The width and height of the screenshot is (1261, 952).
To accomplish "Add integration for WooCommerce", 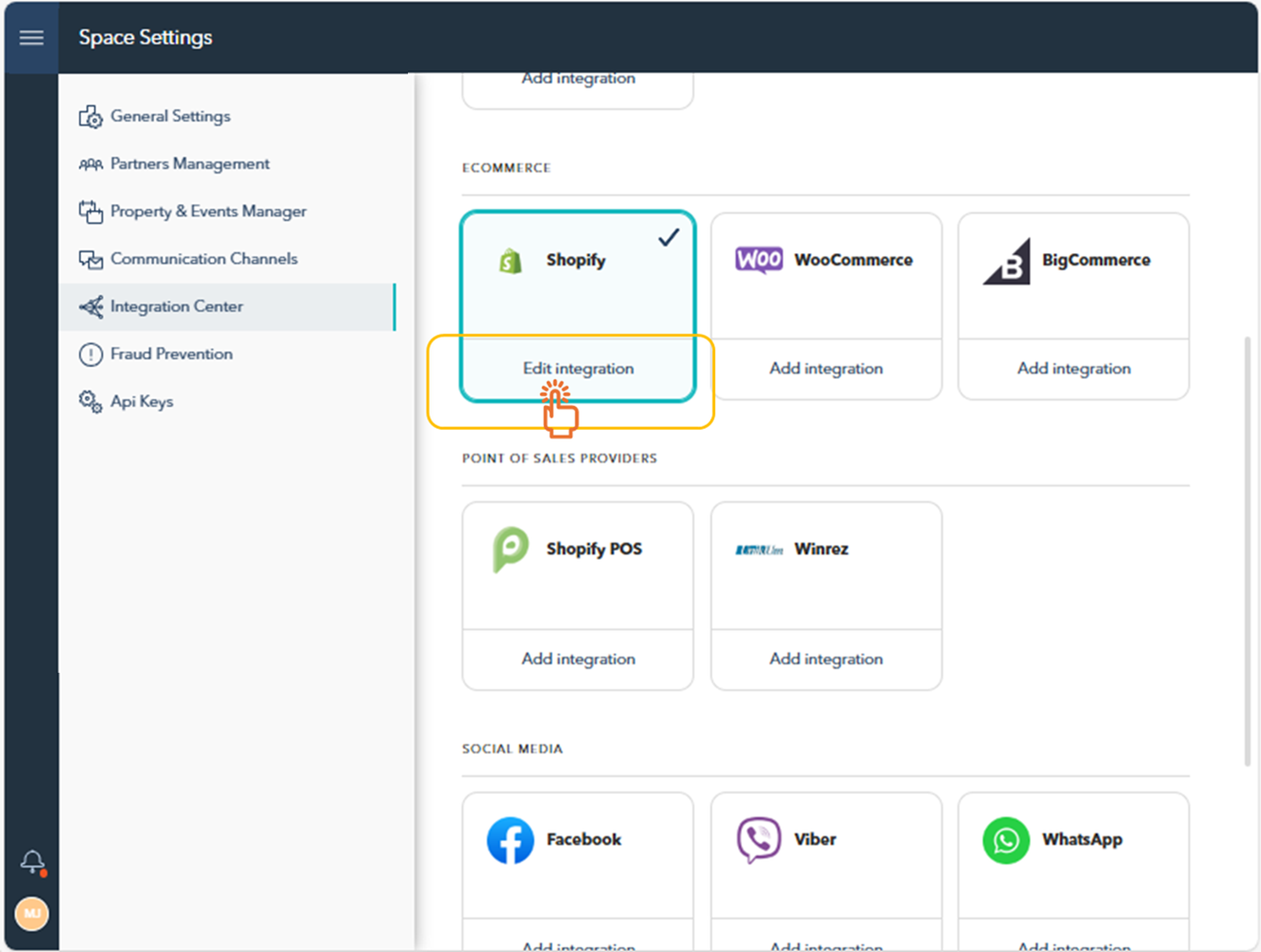I will point(826,369).
